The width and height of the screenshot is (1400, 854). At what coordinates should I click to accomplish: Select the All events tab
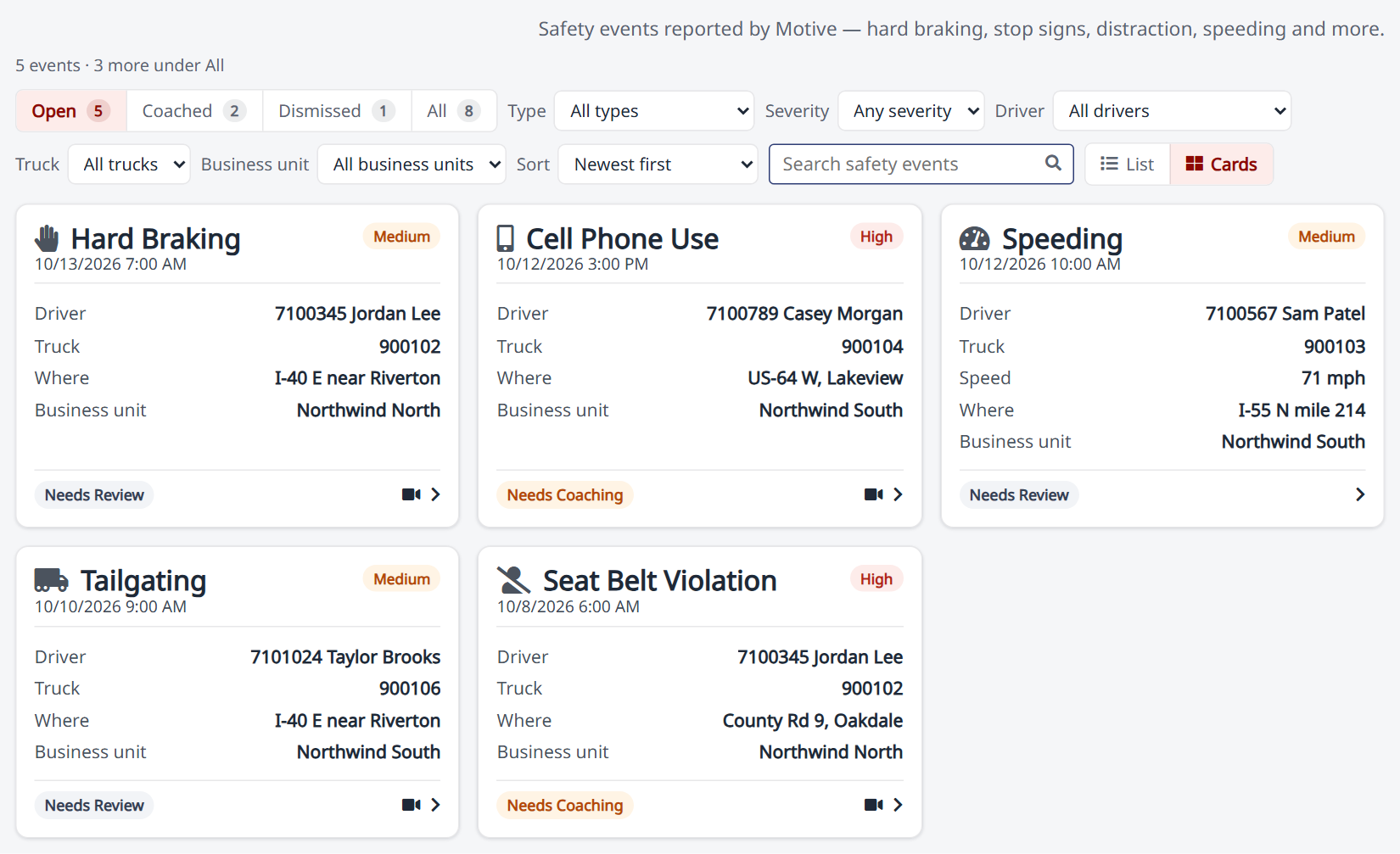(x=454, y=111)
